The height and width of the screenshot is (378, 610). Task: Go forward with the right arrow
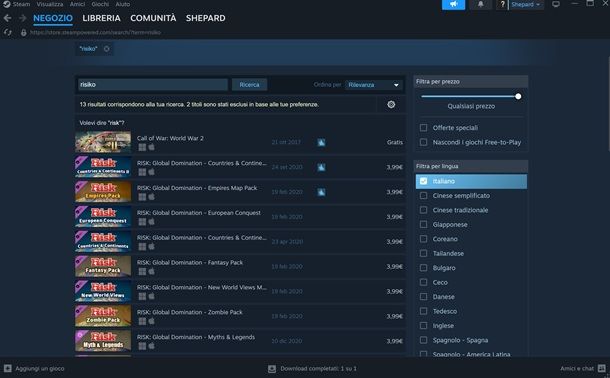point(23,18)
